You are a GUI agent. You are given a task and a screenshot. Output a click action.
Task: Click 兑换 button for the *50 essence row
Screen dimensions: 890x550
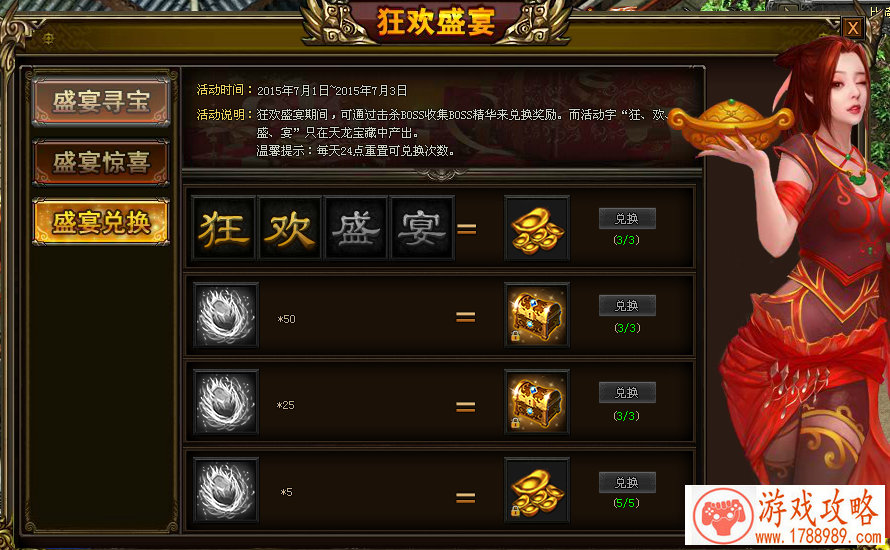coord(627,306)
